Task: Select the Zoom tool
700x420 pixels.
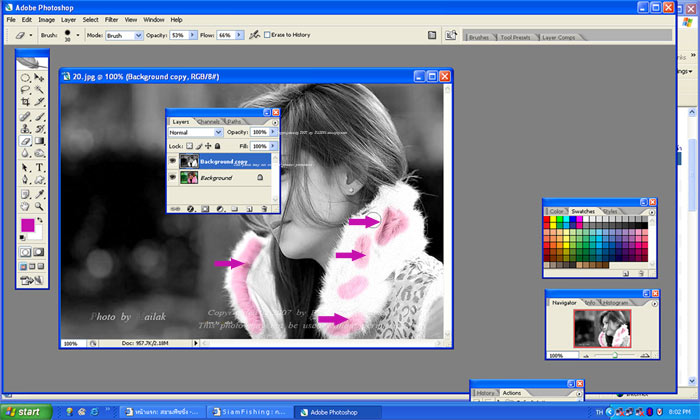Action: 39,206
